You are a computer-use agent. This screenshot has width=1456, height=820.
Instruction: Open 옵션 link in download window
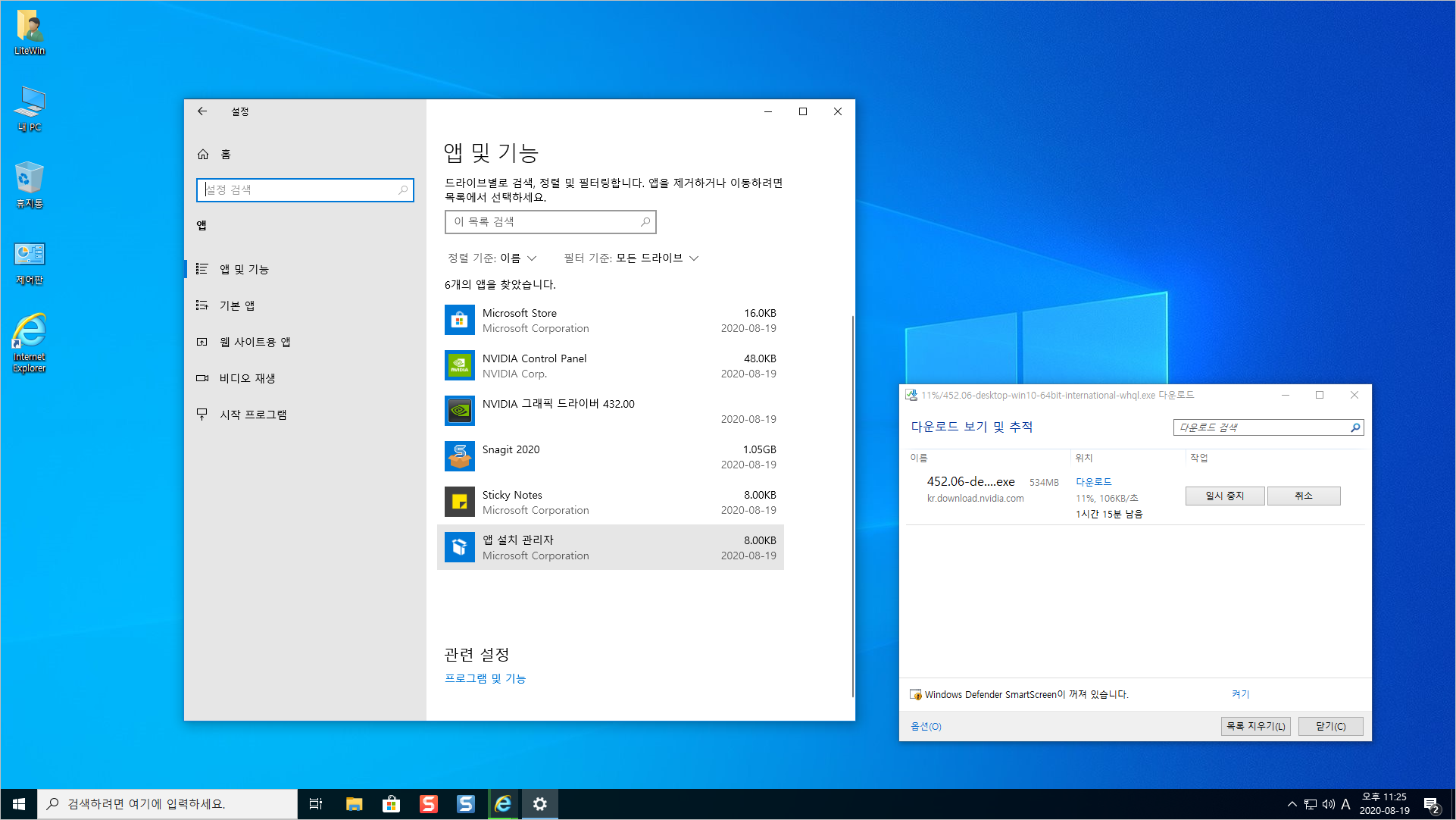[926, 726]
